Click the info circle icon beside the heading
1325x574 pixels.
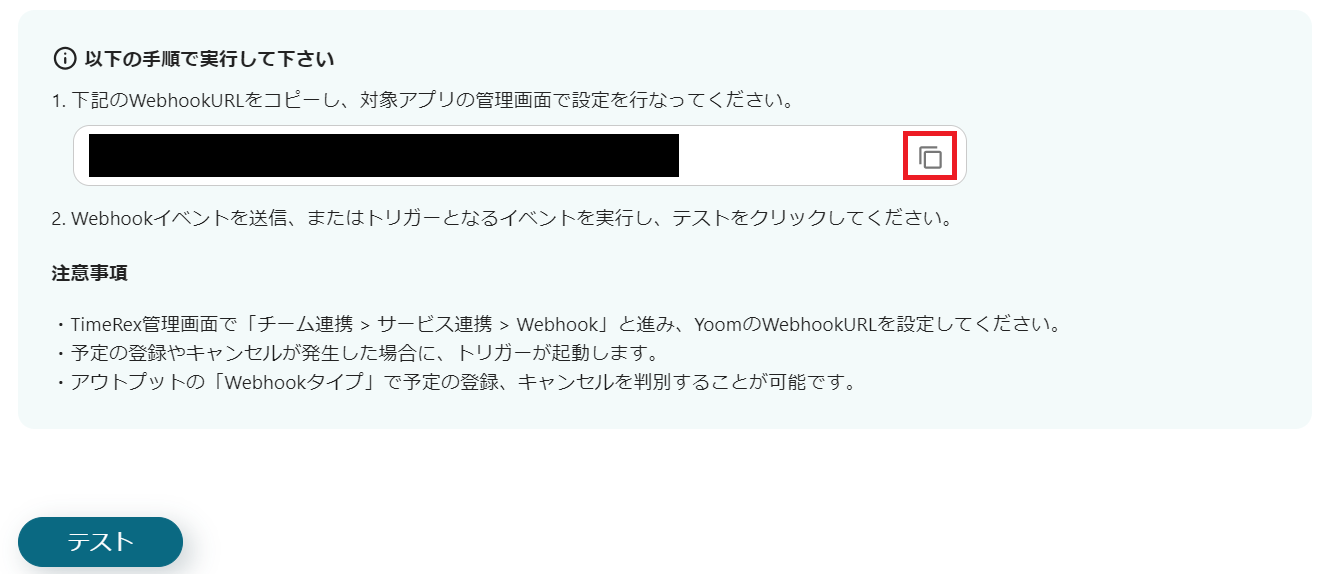pyautogui.click(x=64, y=59)
